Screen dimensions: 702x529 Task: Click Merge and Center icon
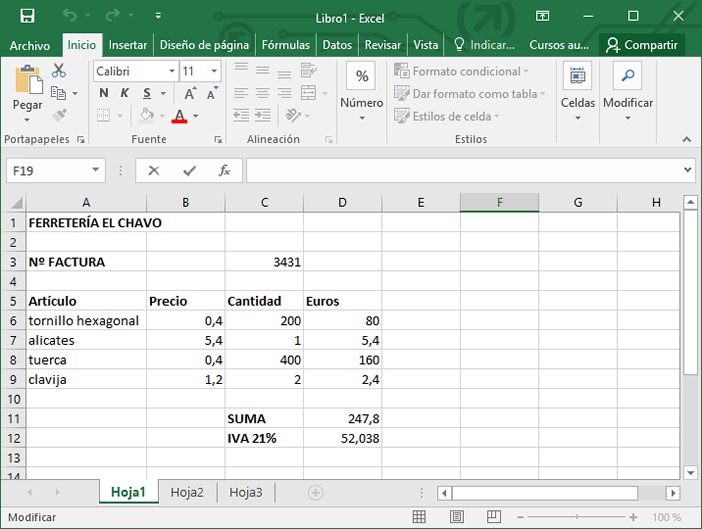coord(308,93)
